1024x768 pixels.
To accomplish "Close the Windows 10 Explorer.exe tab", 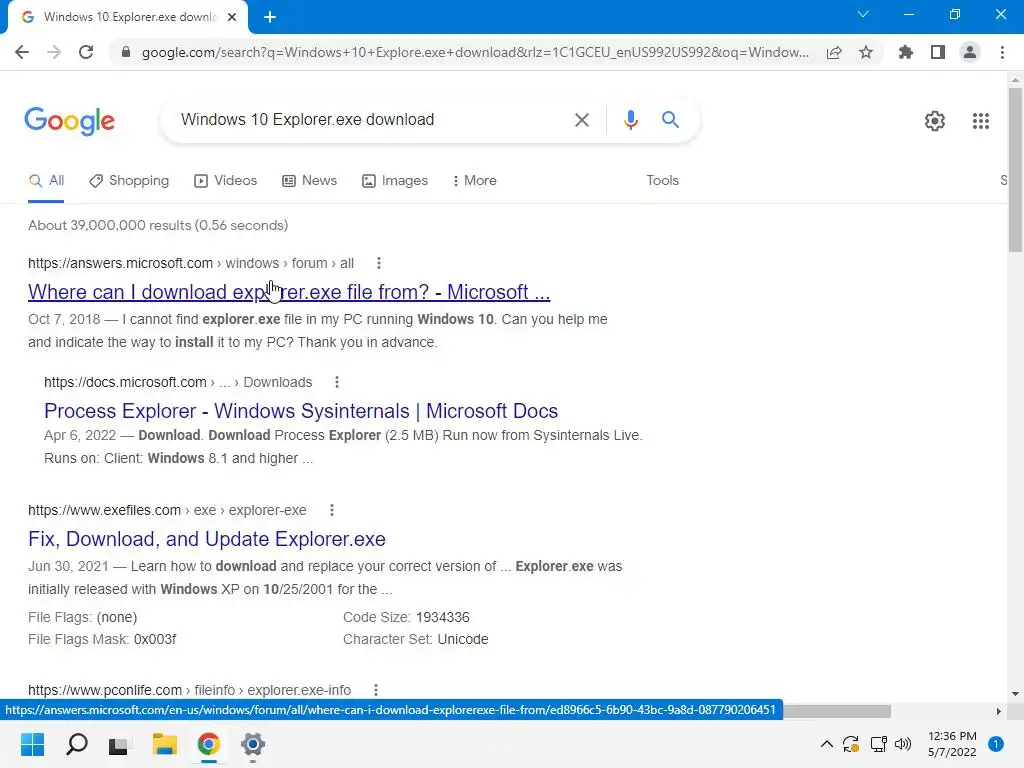I will (x=232, y=17).
